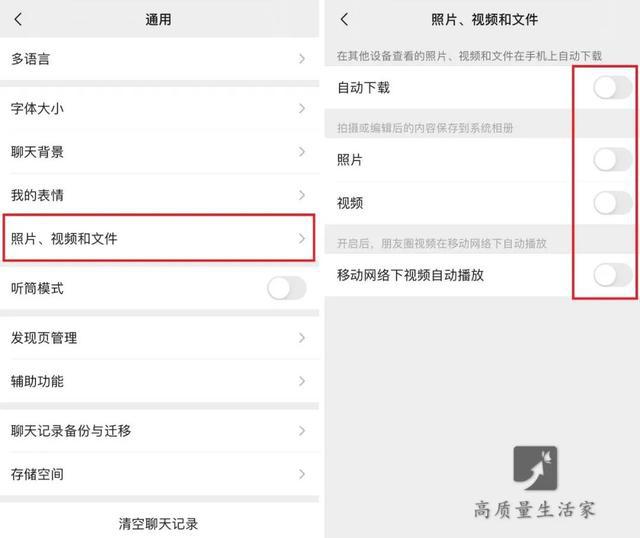Go back from the 通用 settings page
640x538 pixels.
coord(18,19)
